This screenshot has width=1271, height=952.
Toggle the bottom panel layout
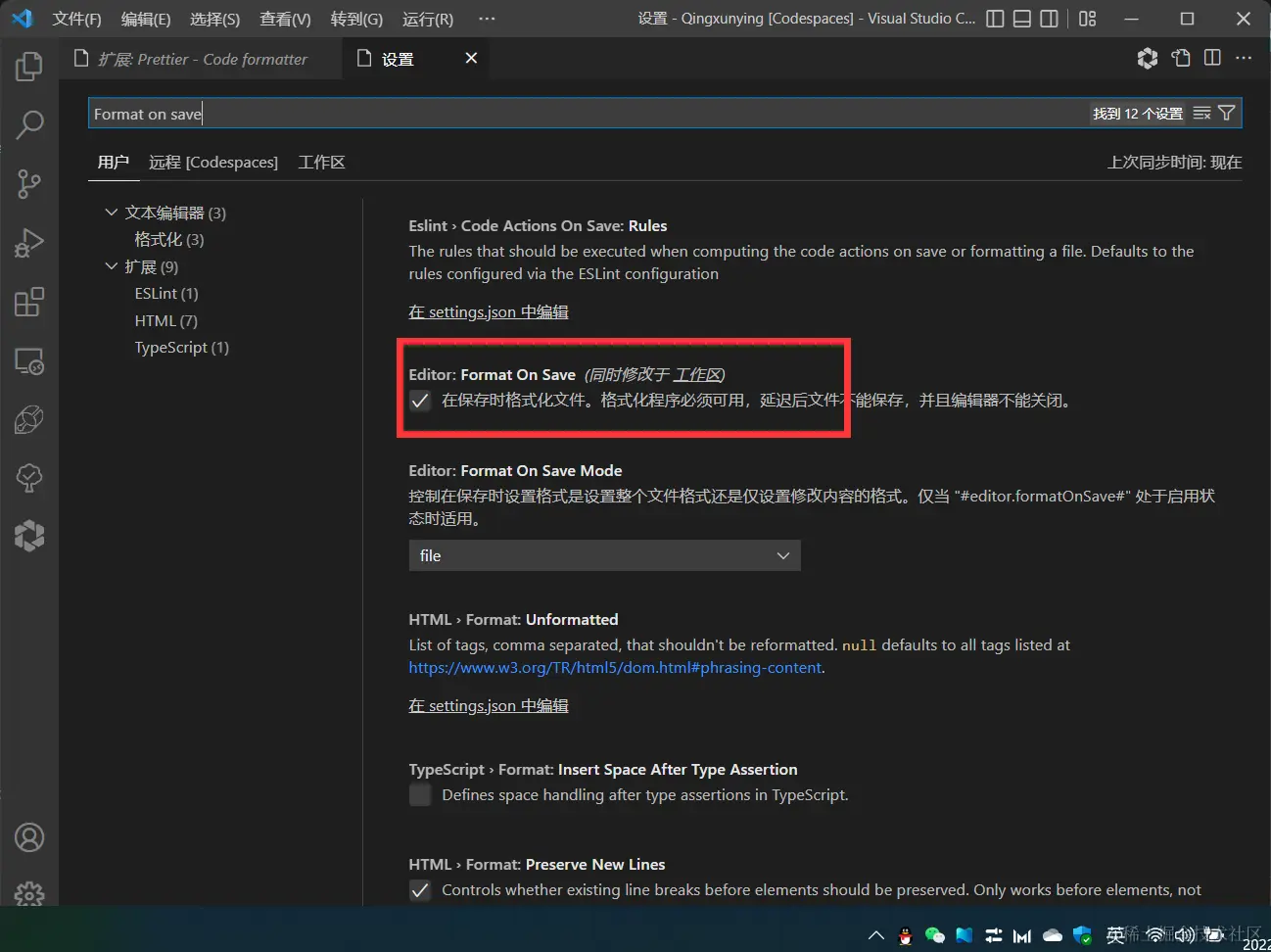click(x=1022, y=19)
